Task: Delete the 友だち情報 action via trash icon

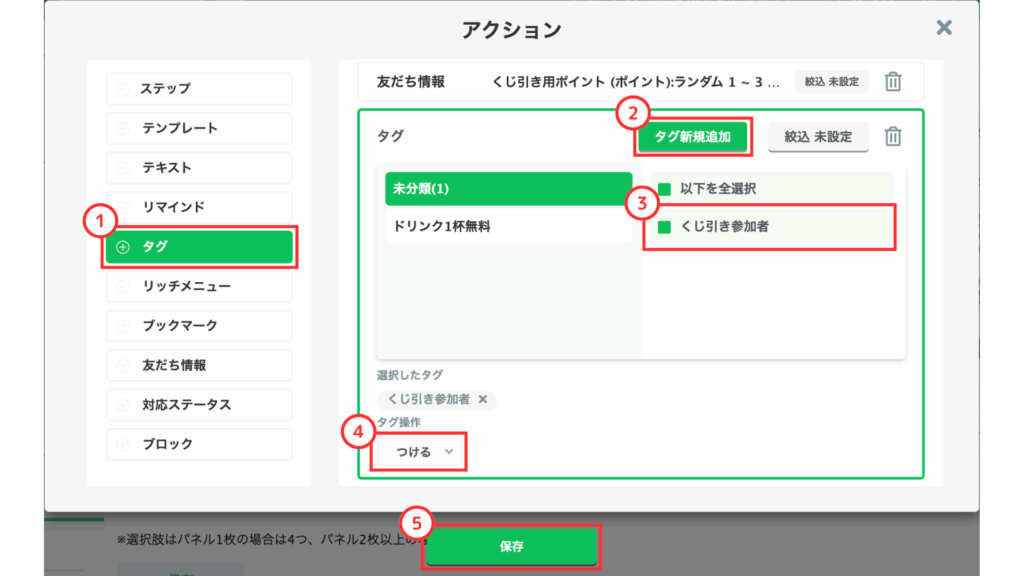Action: pos(894,82)
